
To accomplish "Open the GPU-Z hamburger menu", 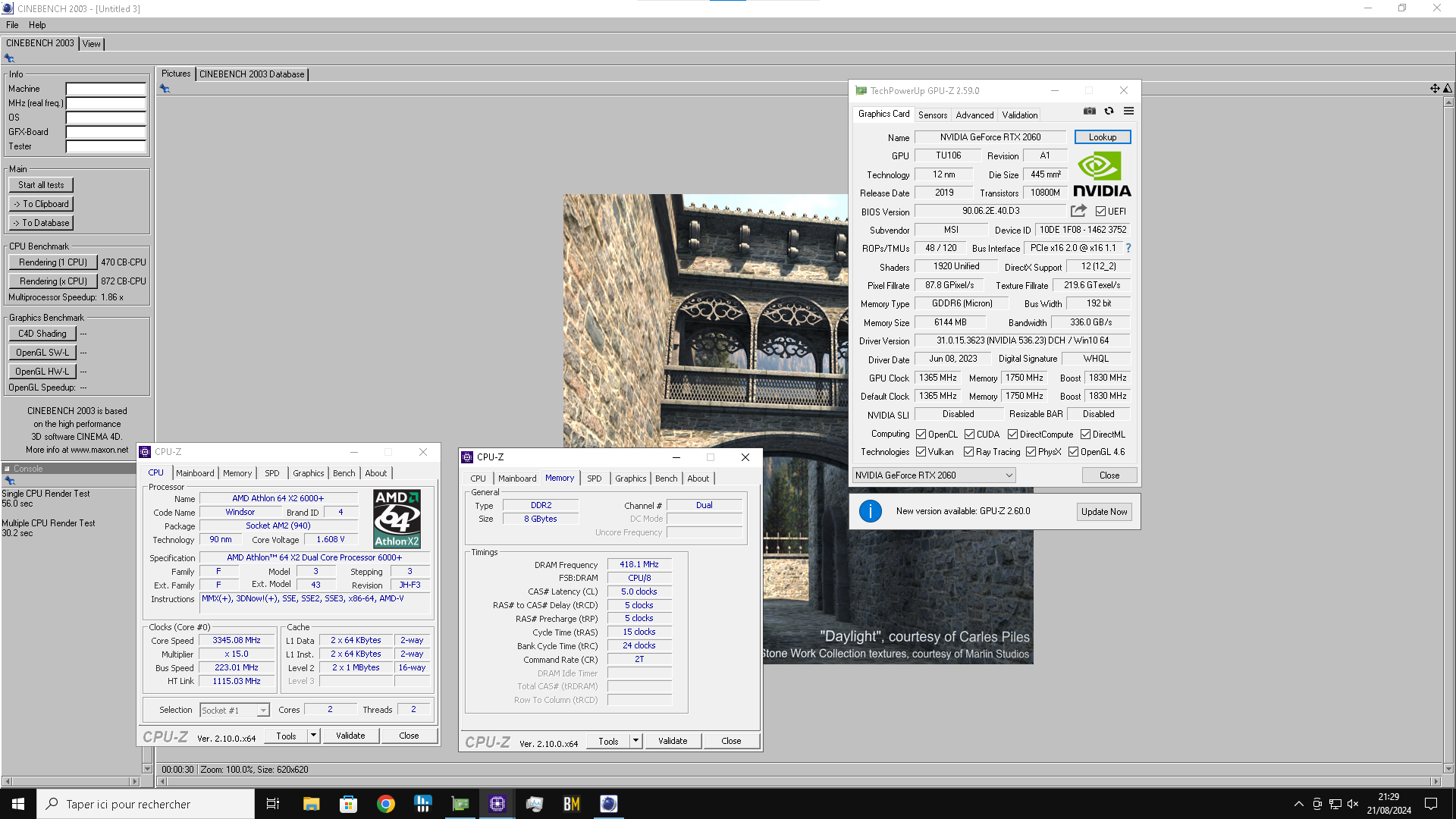I will click(1128, 111).
